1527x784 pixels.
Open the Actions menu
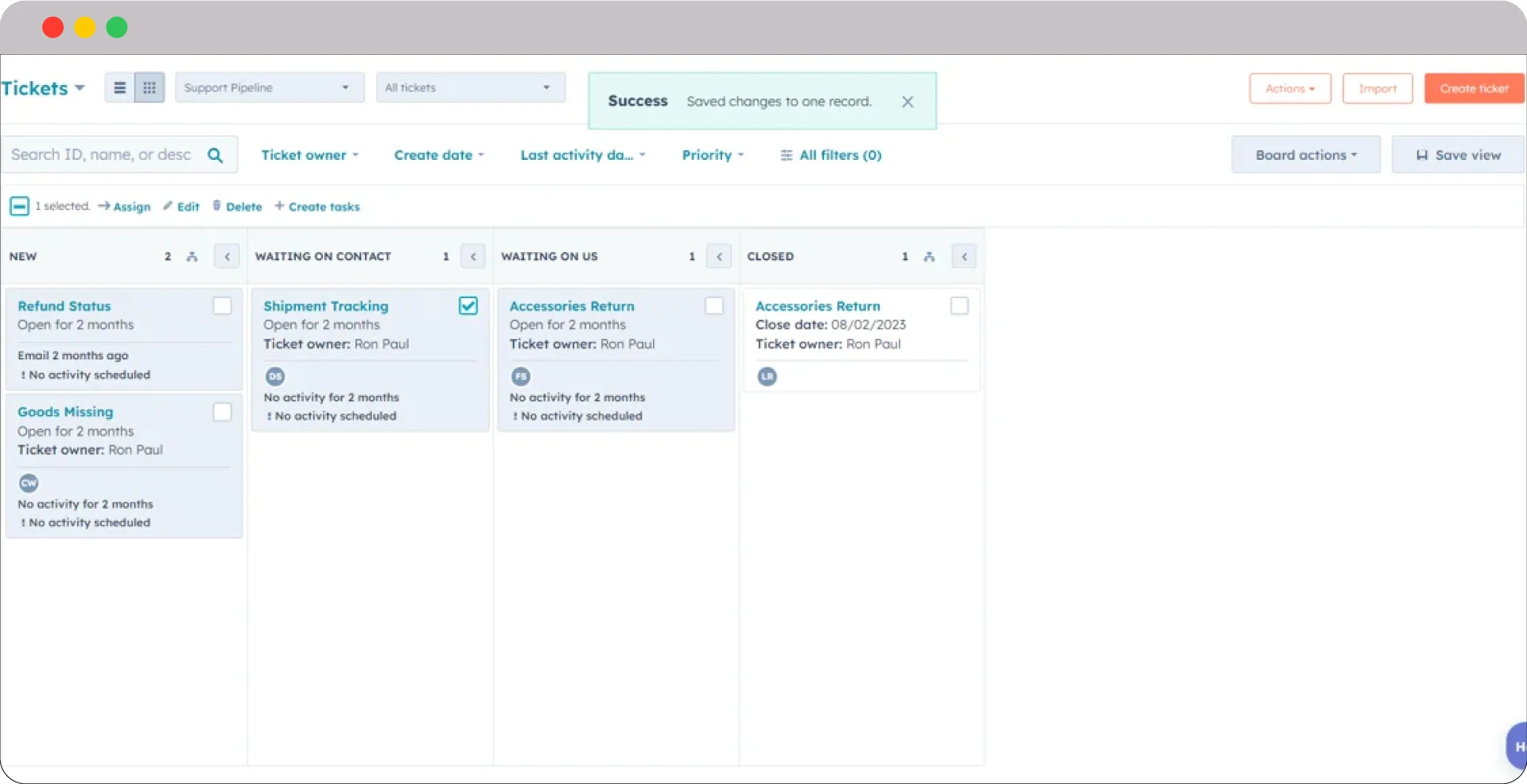1289,88
